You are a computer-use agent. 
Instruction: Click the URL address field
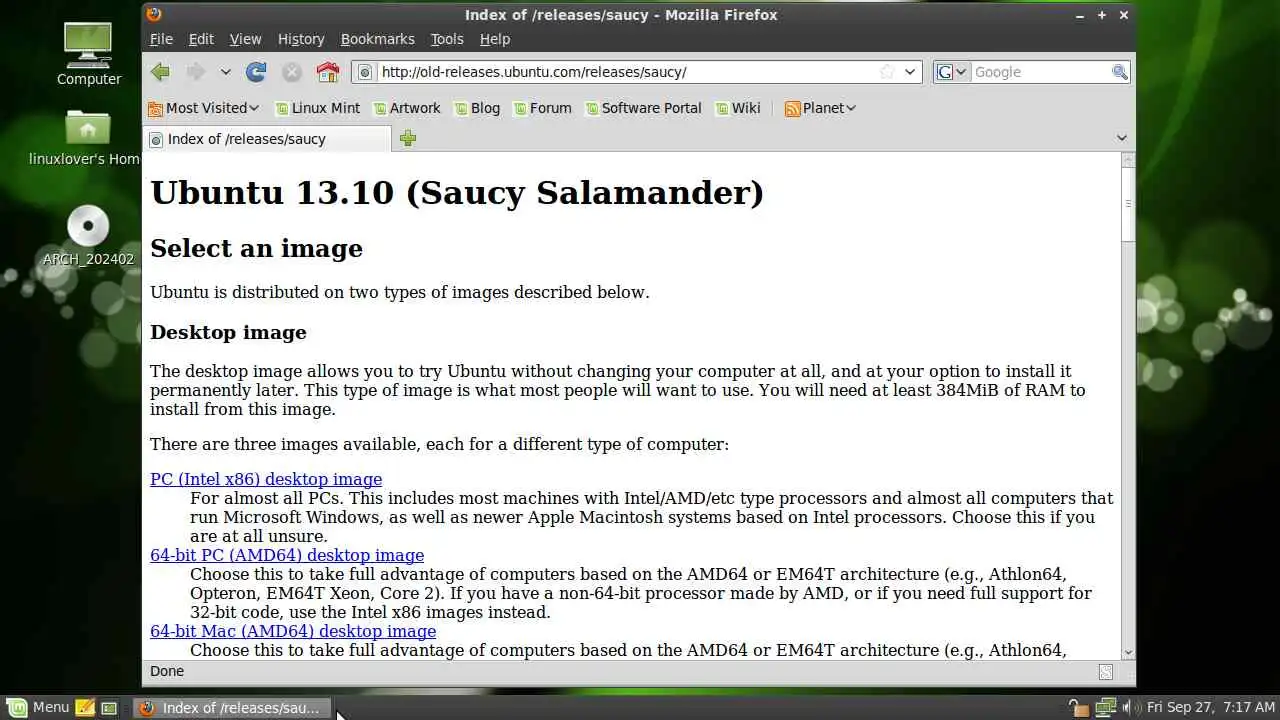tap(626, 72)
